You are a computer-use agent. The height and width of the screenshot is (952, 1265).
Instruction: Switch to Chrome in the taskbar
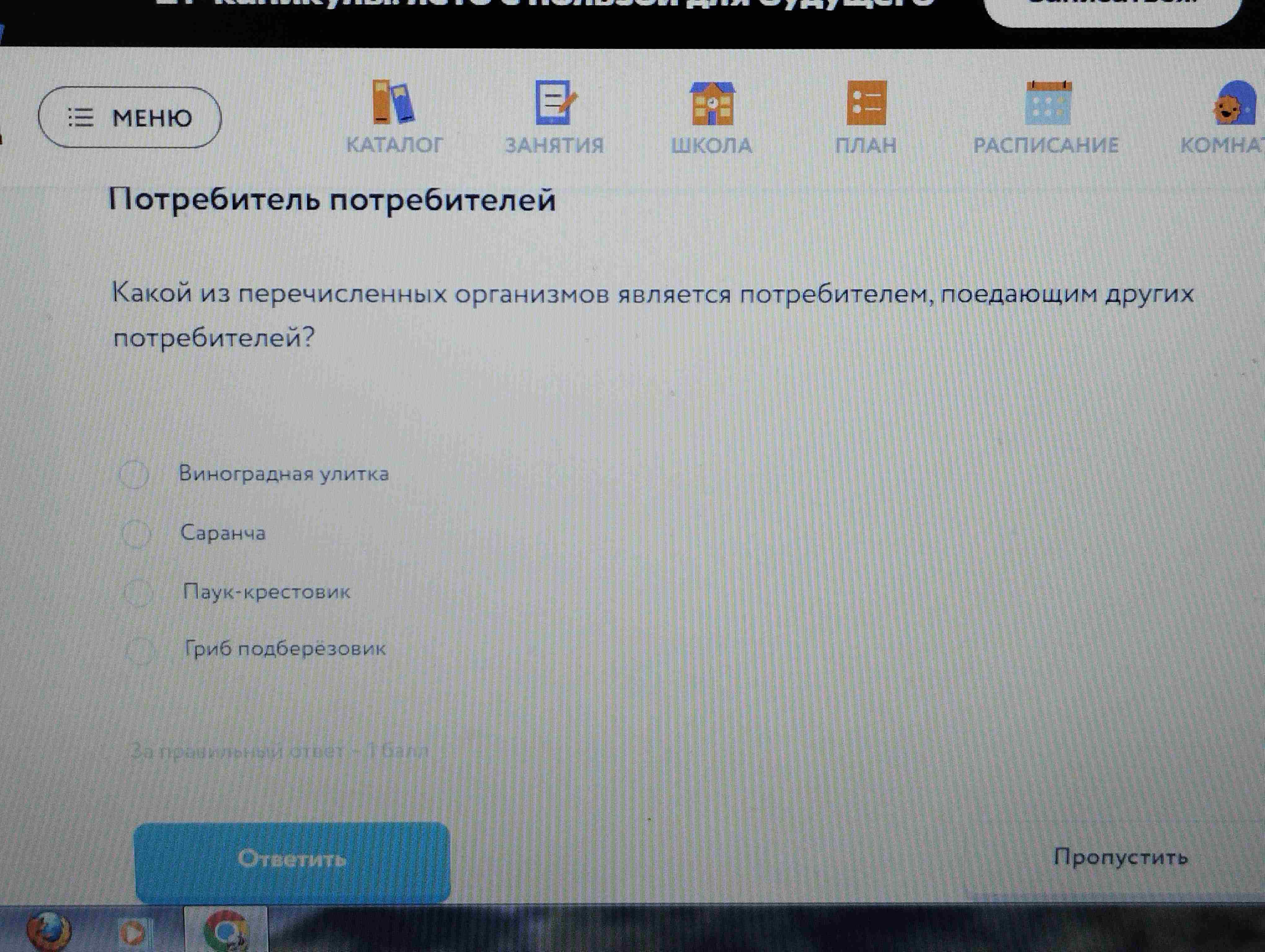[225, 931]
